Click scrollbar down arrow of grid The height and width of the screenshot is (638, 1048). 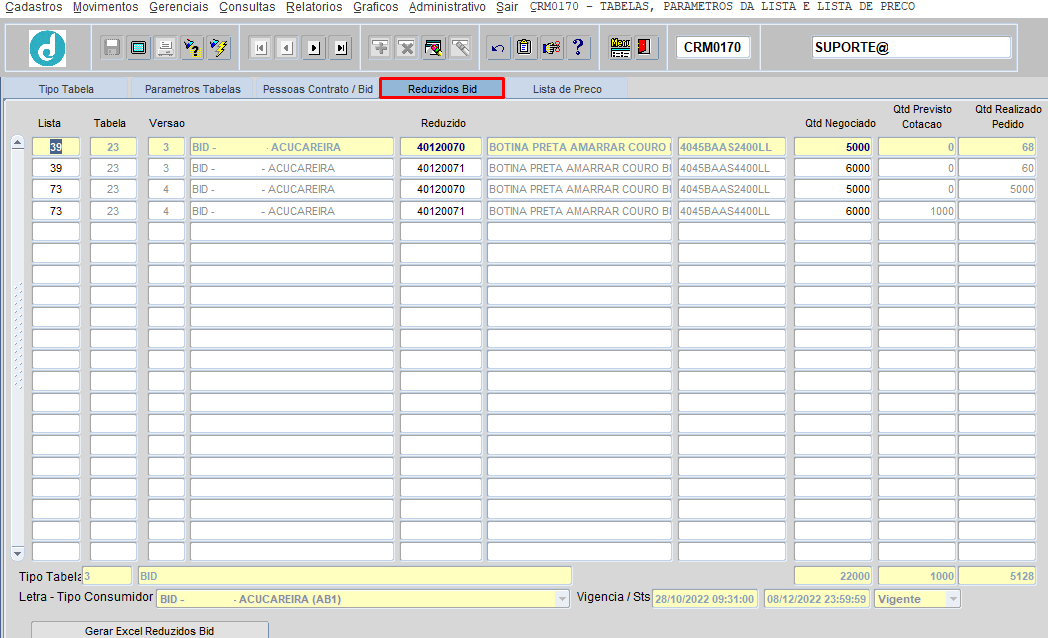tap(18, 554)
